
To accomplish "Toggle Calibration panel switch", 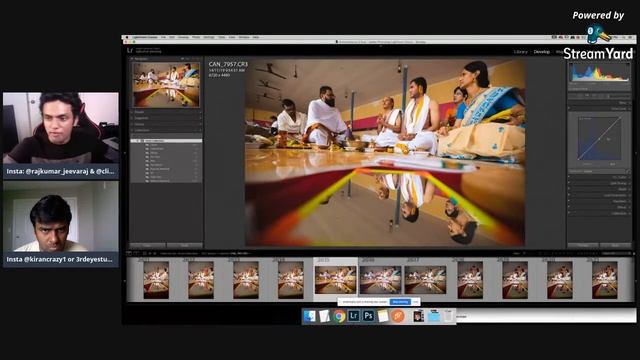I will tap(570, 213).
